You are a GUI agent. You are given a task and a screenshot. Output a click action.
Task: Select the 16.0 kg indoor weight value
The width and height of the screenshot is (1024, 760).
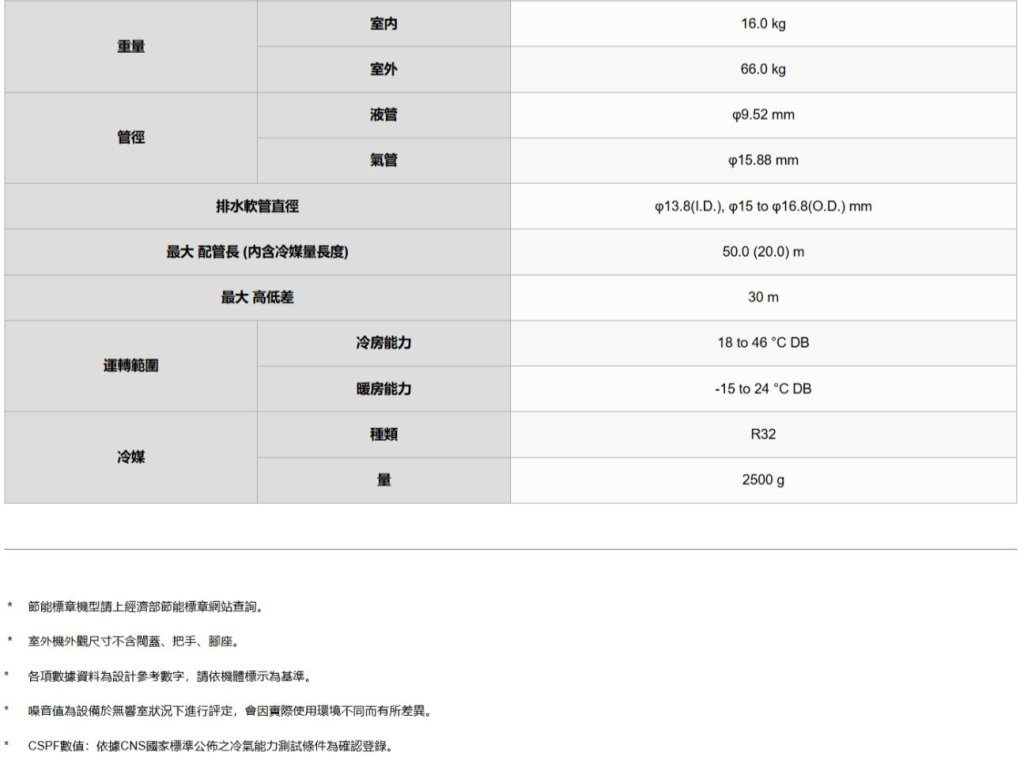(x=763, y=24)
